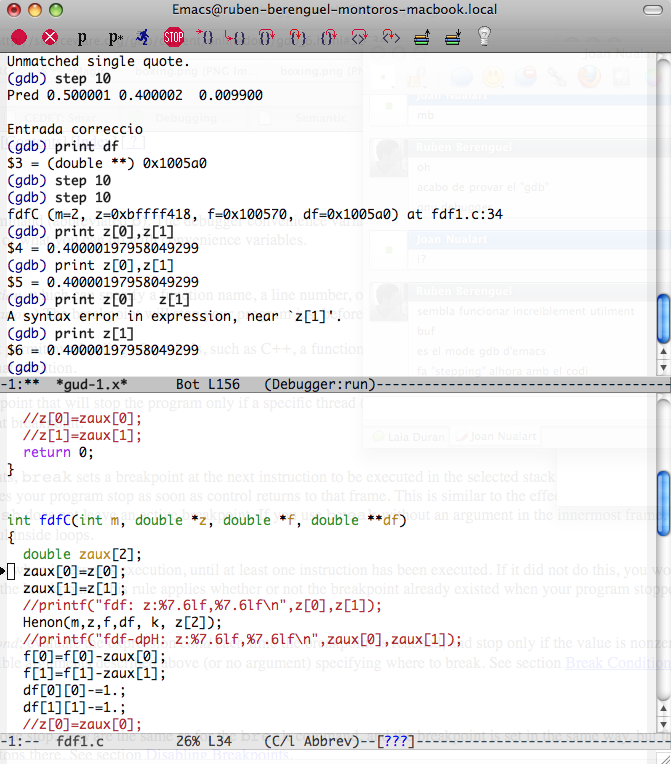Screen dimensions: 671x764
Task: Click the 'fdfC (m=2, z=0xbffff418...' frame line
Action: click(x=255, y=214)
